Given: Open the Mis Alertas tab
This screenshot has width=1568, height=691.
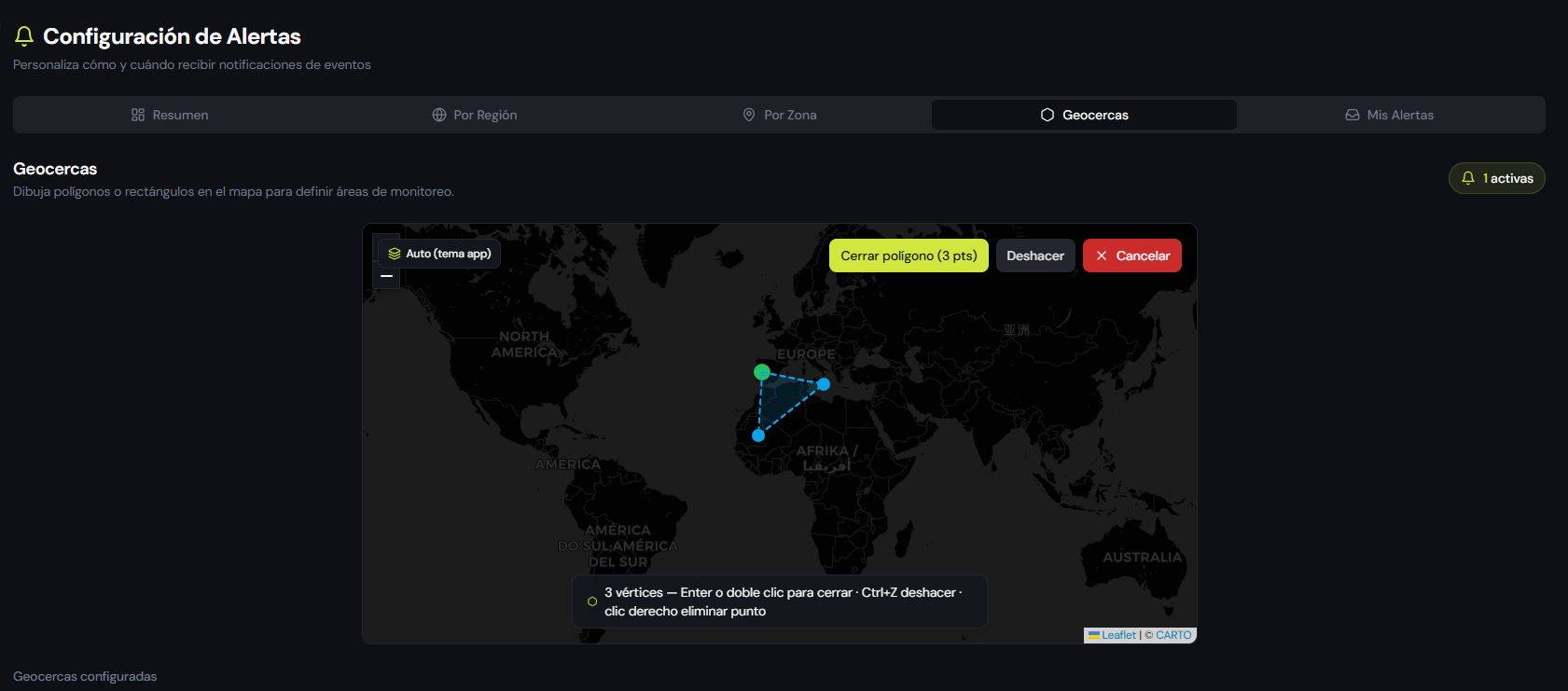Looking at the screenshot, I should (1389, 115).
